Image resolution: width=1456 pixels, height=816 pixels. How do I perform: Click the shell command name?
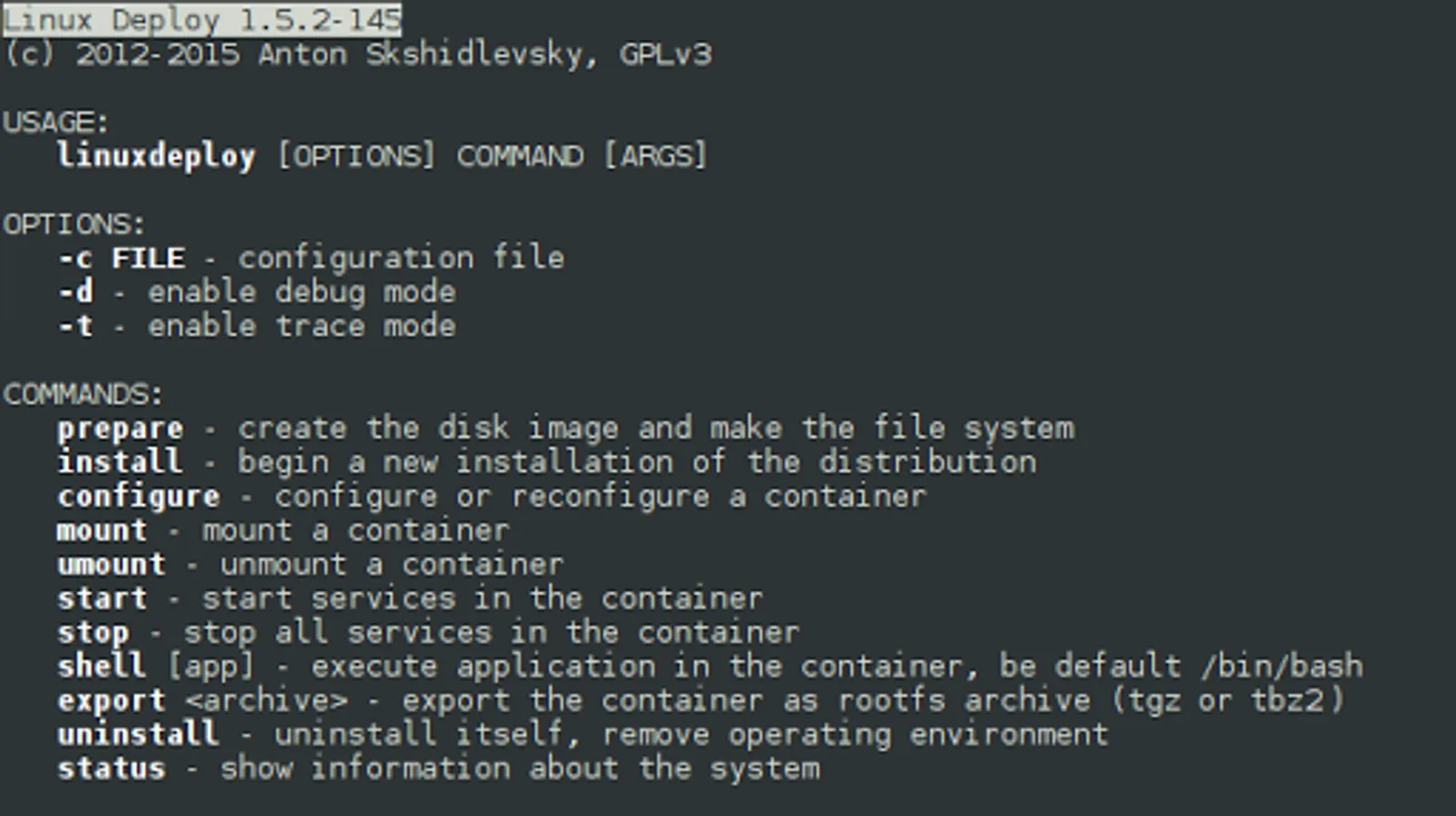[x=102, y=666]
